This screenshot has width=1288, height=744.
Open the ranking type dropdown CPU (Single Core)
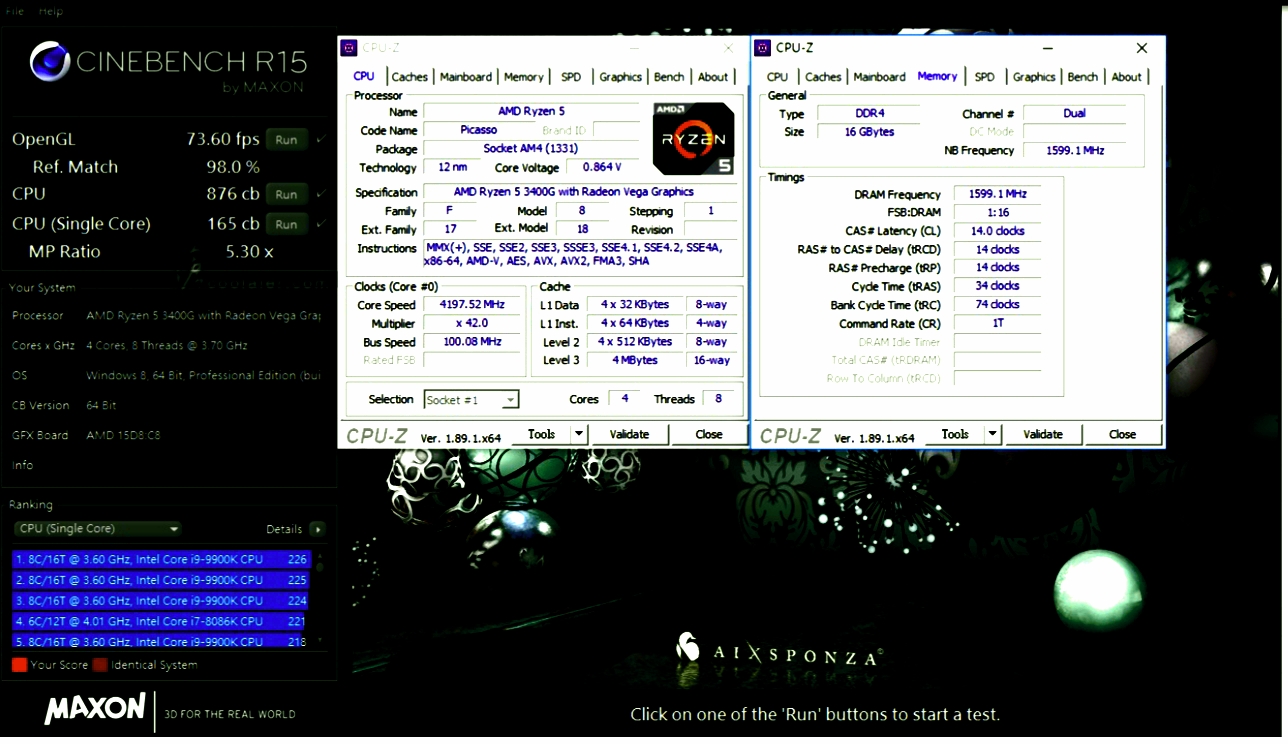click(97, 529)
